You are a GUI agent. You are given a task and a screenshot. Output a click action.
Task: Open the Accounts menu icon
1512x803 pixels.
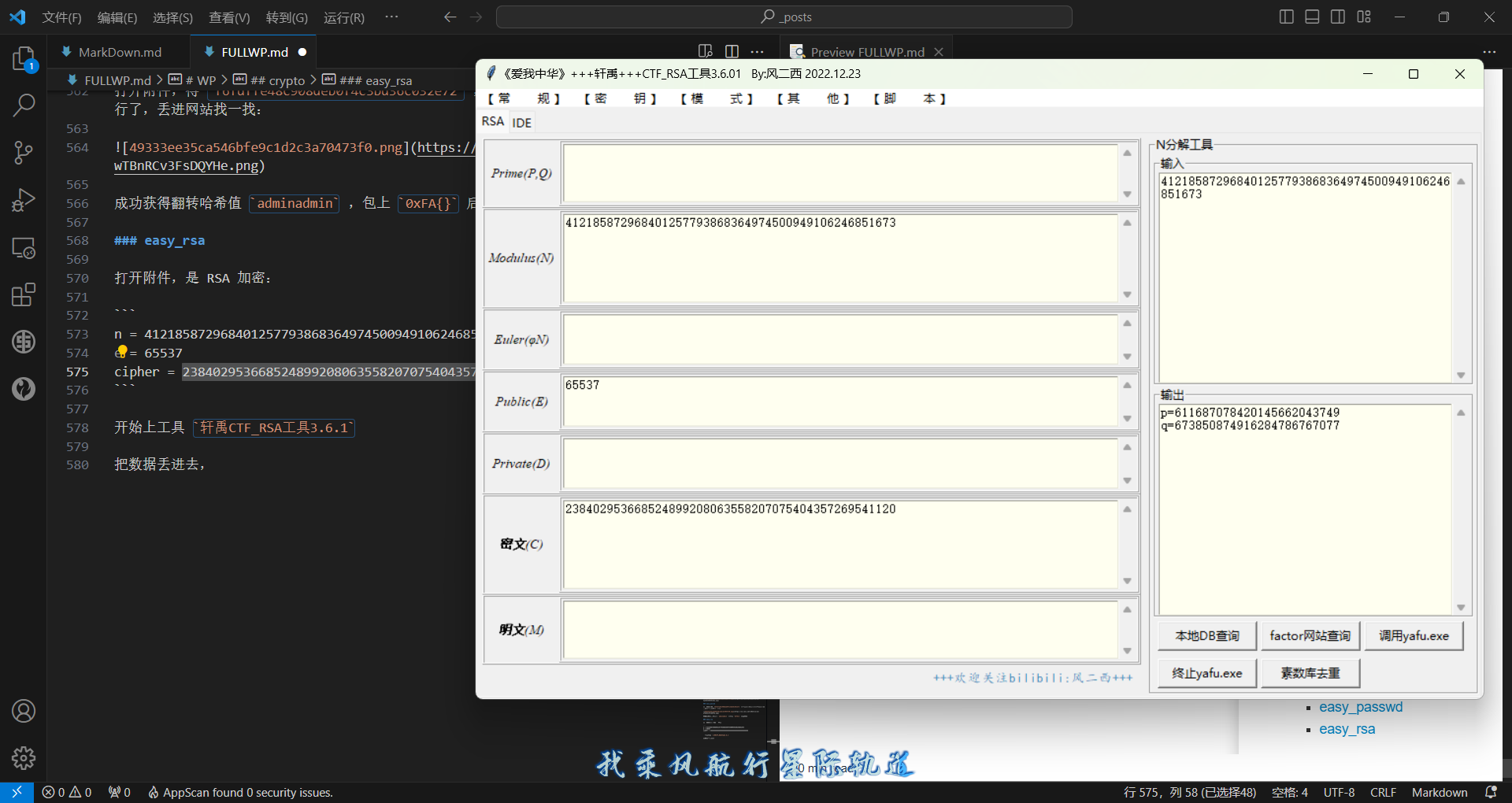tap(24, 711)
